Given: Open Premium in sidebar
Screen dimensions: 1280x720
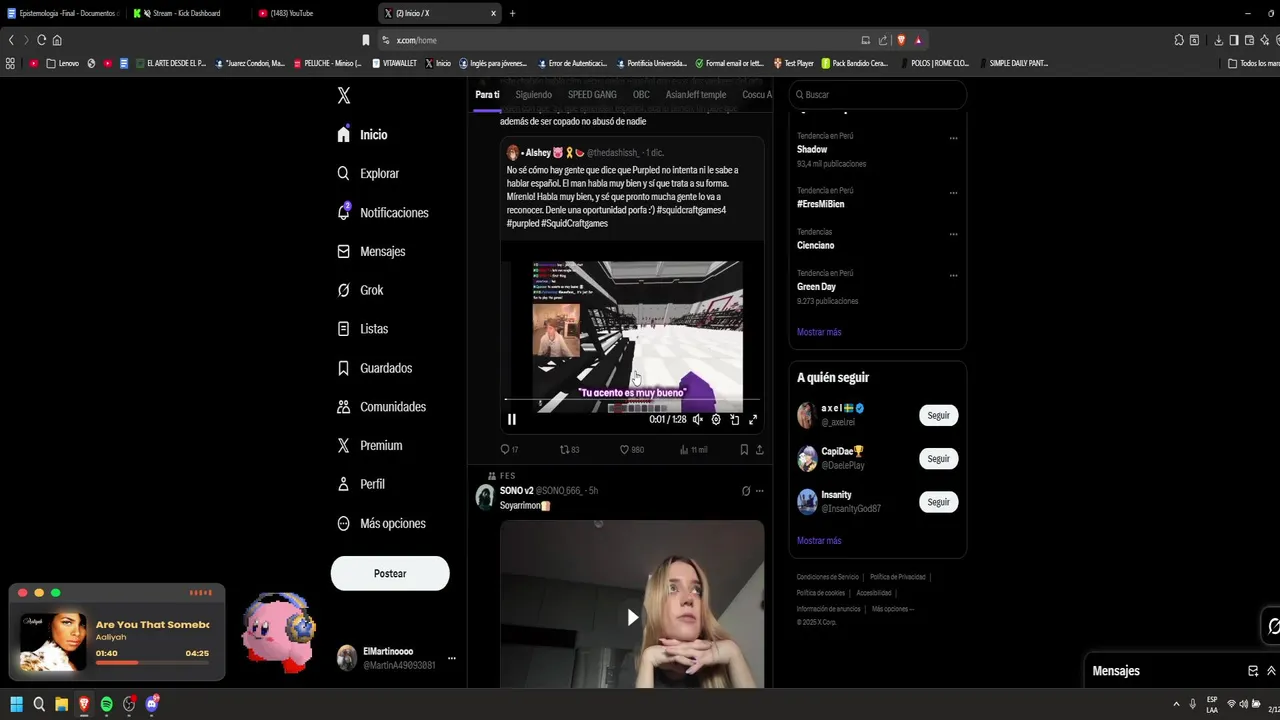Looking at the screenshot, I should 369,445.
